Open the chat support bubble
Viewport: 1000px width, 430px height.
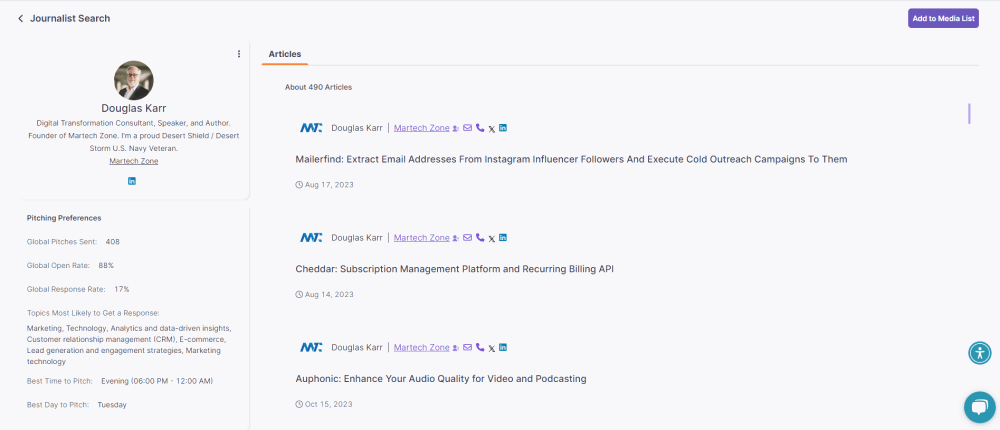pos(980,407)
